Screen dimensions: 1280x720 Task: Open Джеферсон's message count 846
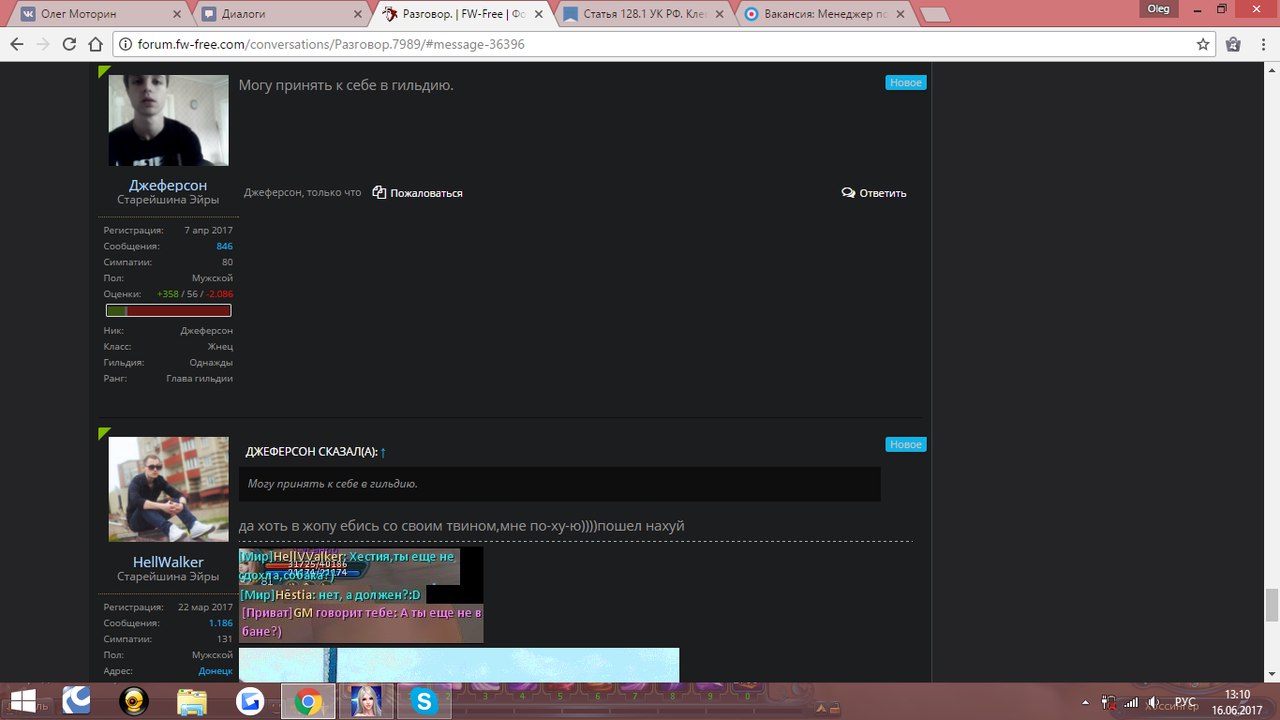click(x=224, y=246)
